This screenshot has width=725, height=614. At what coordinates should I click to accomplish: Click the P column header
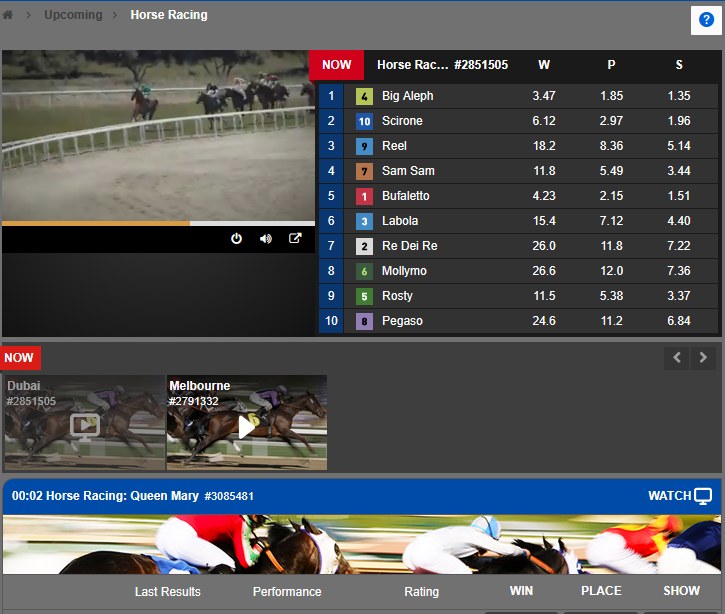[611, 65]
